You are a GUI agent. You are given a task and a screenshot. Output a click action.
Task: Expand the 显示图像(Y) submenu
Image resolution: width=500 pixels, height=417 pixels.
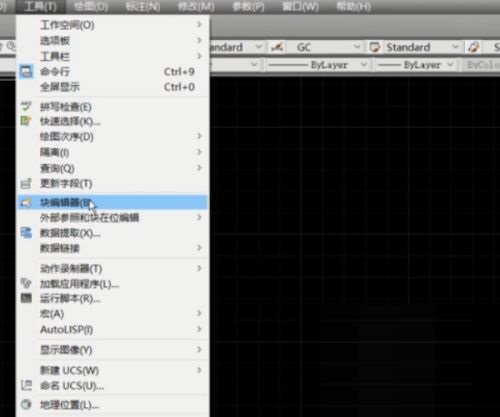pyautogui.click(x=113, y=350)
